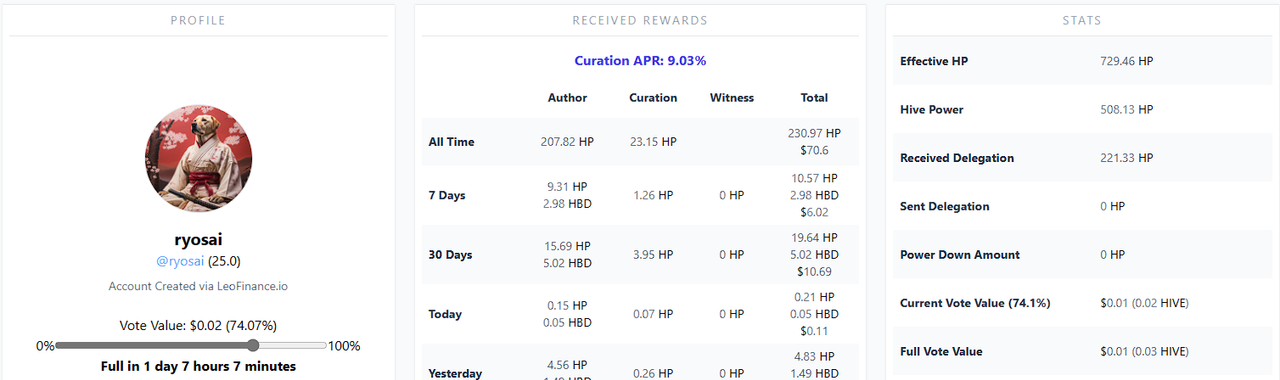Click the Author column header
Viewport: 1280px width, 380px height.
(567, 98)
